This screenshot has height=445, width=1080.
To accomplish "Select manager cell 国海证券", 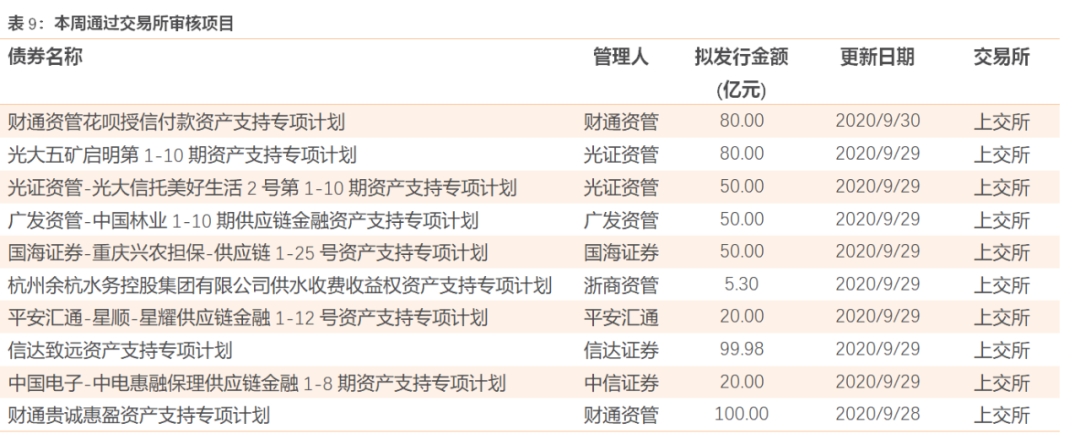I will (x=621, y=252).
